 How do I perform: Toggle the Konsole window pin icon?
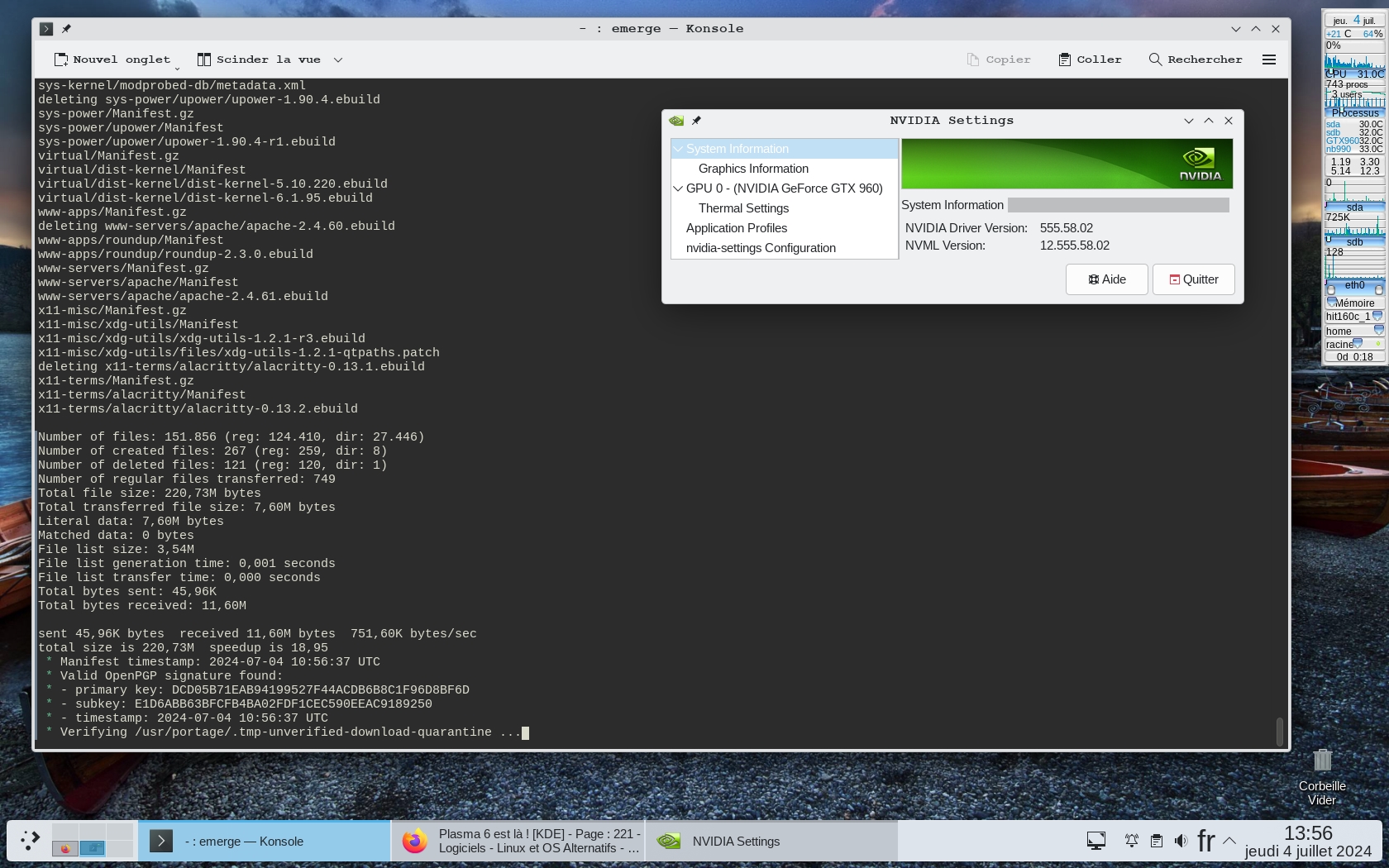(x=66, y=29)
